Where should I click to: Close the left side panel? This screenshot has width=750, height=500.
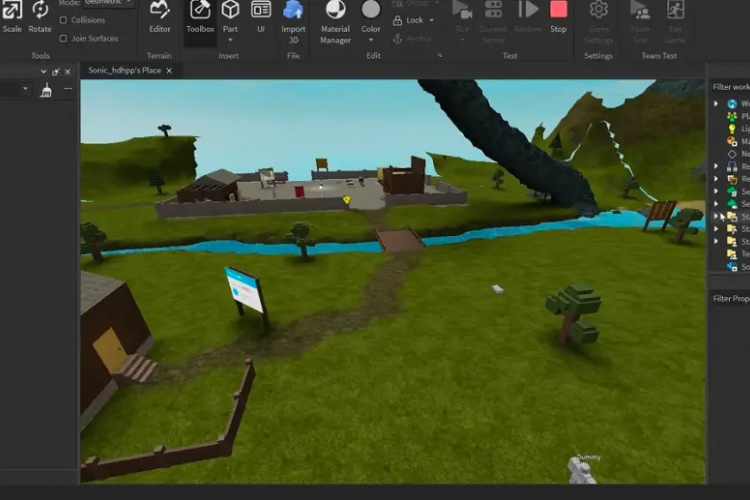[67, 72]
